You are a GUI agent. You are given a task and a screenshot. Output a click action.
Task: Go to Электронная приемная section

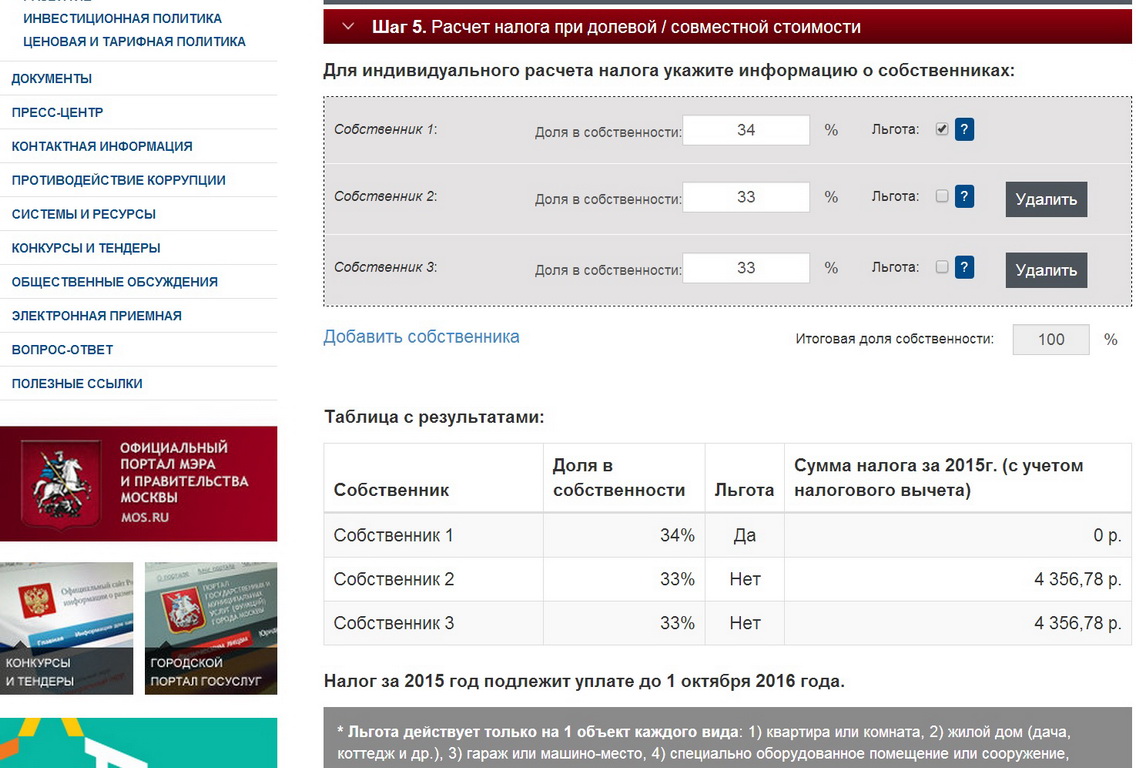tap(96, 315)
